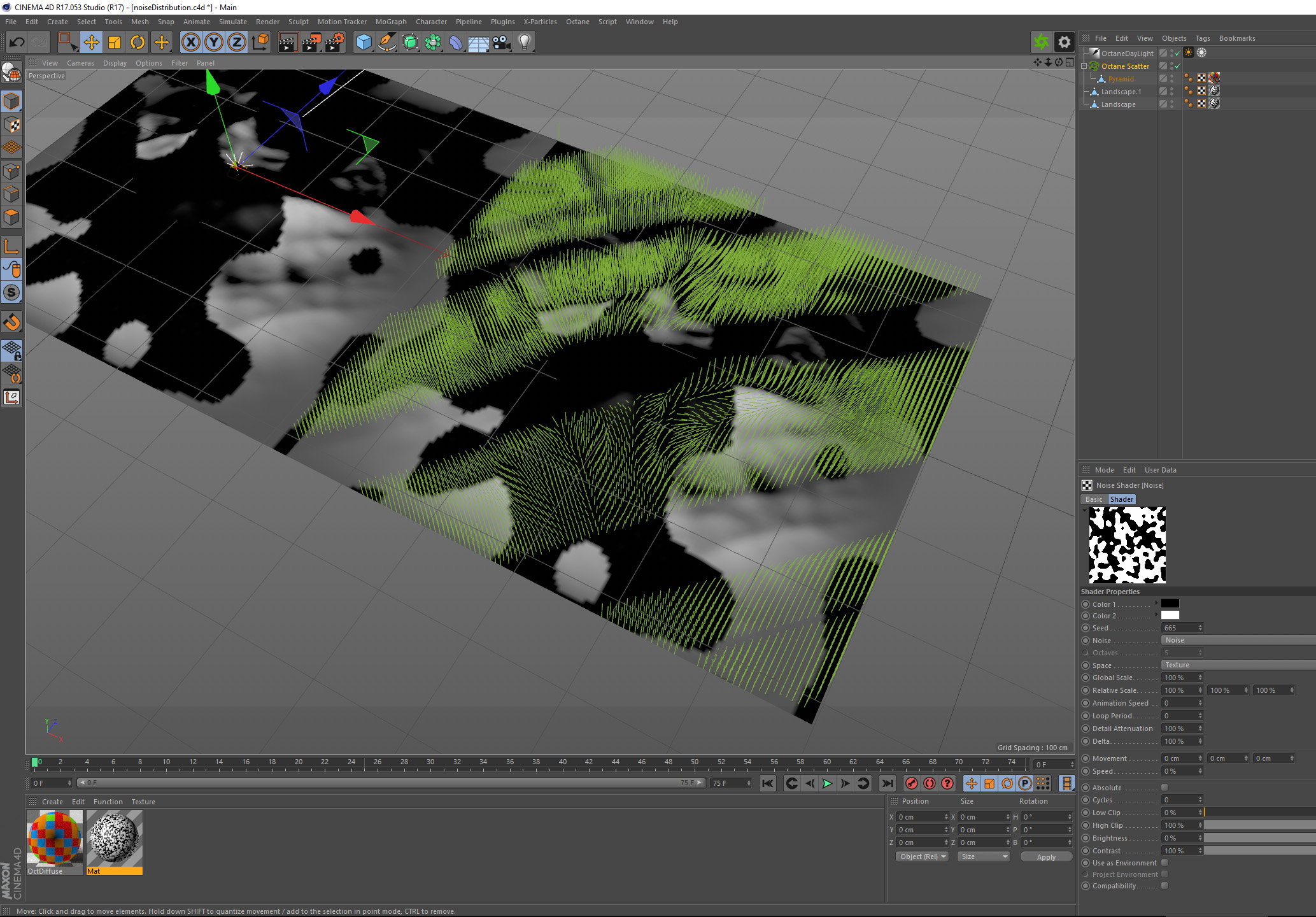Click the Camera object icon
The image size is (1316, 917).
pos(501,43)
